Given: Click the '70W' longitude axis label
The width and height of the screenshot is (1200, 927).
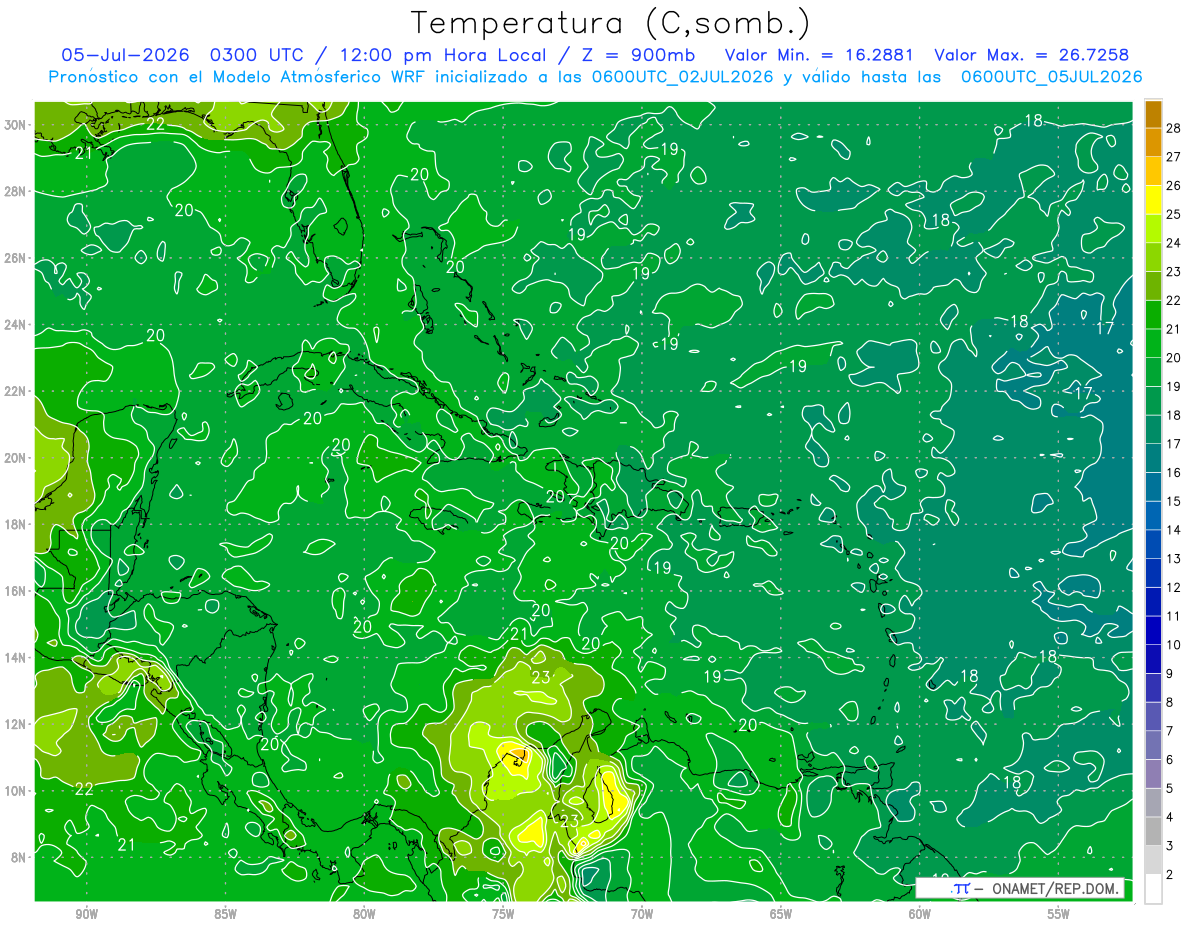Looking at the screenshot, I should (x=642, y=914).
